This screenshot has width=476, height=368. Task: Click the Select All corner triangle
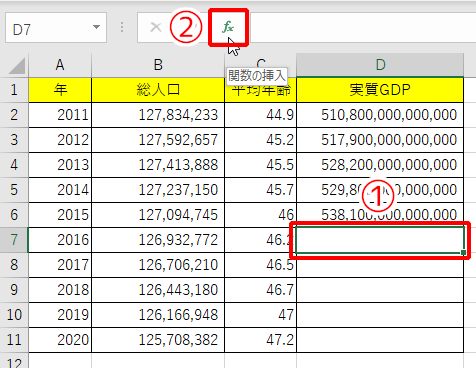[x=17, y=66]
